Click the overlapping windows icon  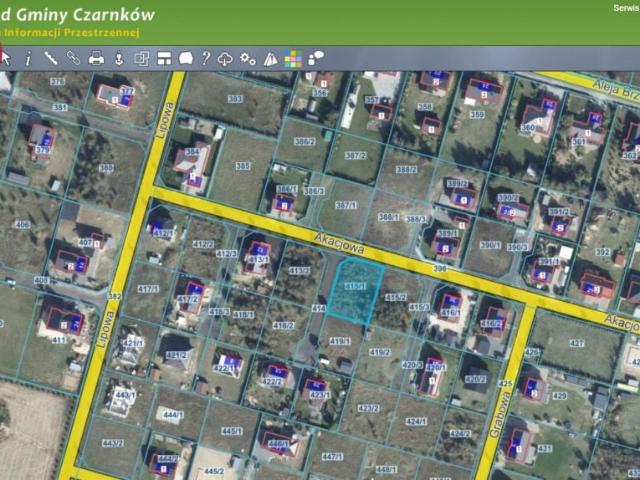[x=141, y=58]
